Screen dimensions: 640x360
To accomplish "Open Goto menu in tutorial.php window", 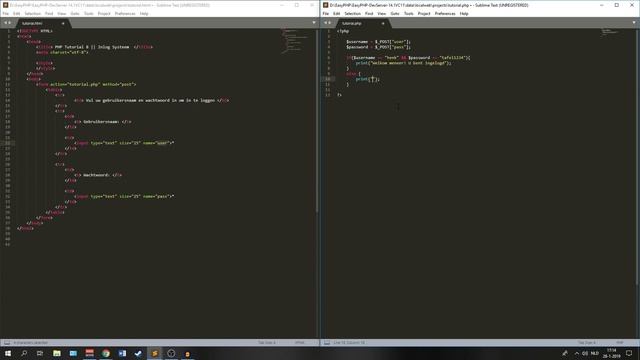I will (x=395, y=13).
